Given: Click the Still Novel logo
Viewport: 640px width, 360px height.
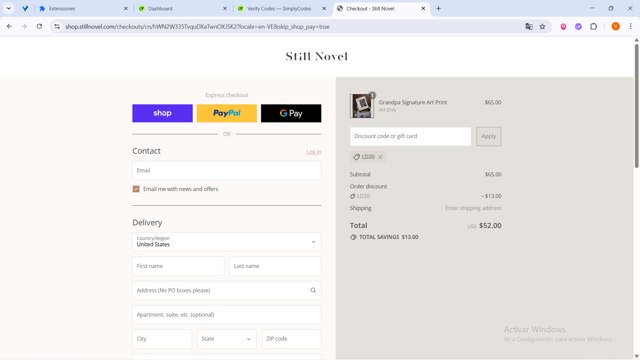Looking at the screenshot, I should [317, 56].
